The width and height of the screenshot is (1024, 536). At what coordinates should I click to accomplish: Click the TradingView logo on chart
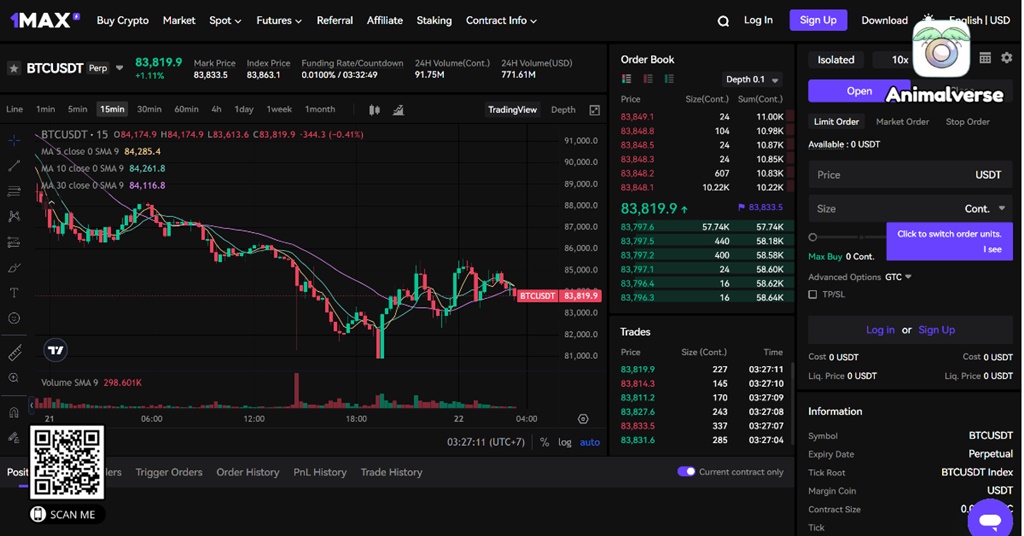pyautogui.click(x=56, y=351)
